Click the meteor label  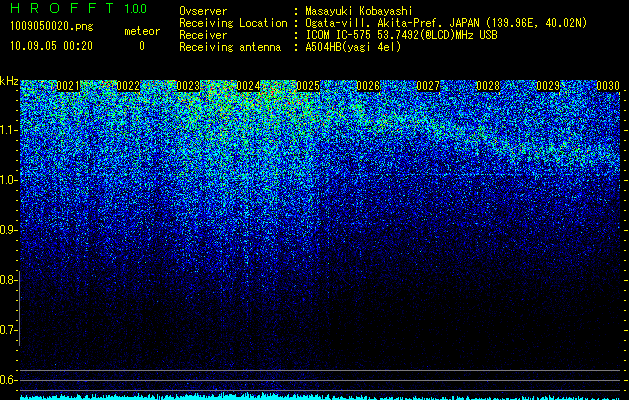point(142,31)
